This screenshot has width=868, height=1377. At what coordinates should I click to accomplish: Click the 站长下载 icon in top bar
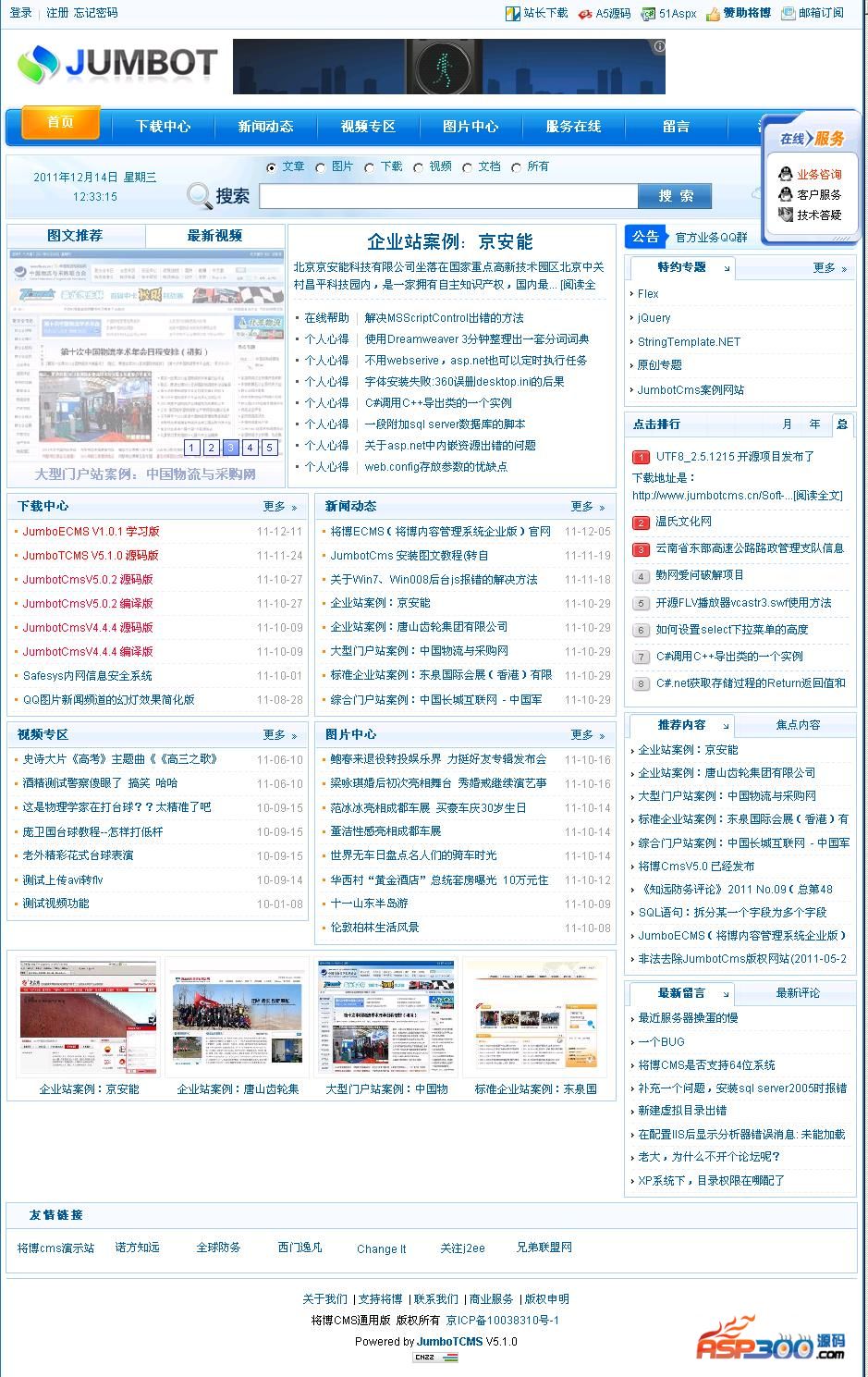(x=512, y=14)
